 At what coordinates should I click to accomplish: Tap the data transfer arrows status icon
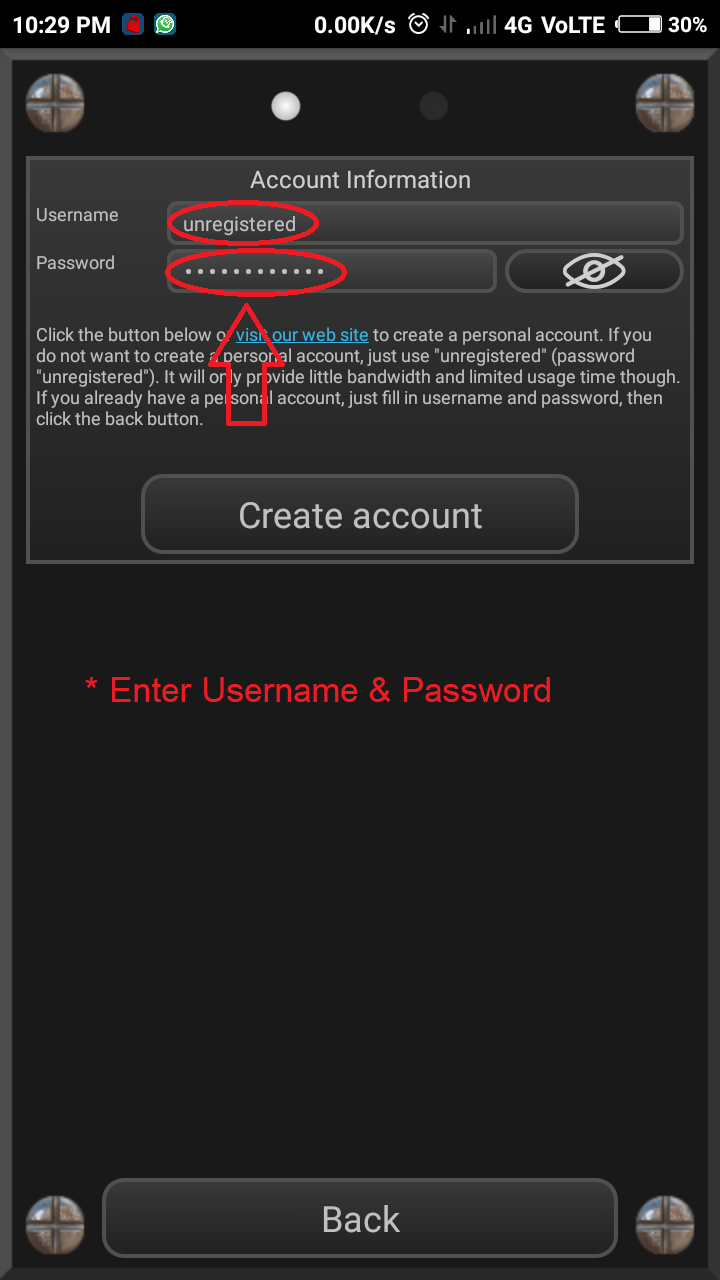click(x=449, y=25)
